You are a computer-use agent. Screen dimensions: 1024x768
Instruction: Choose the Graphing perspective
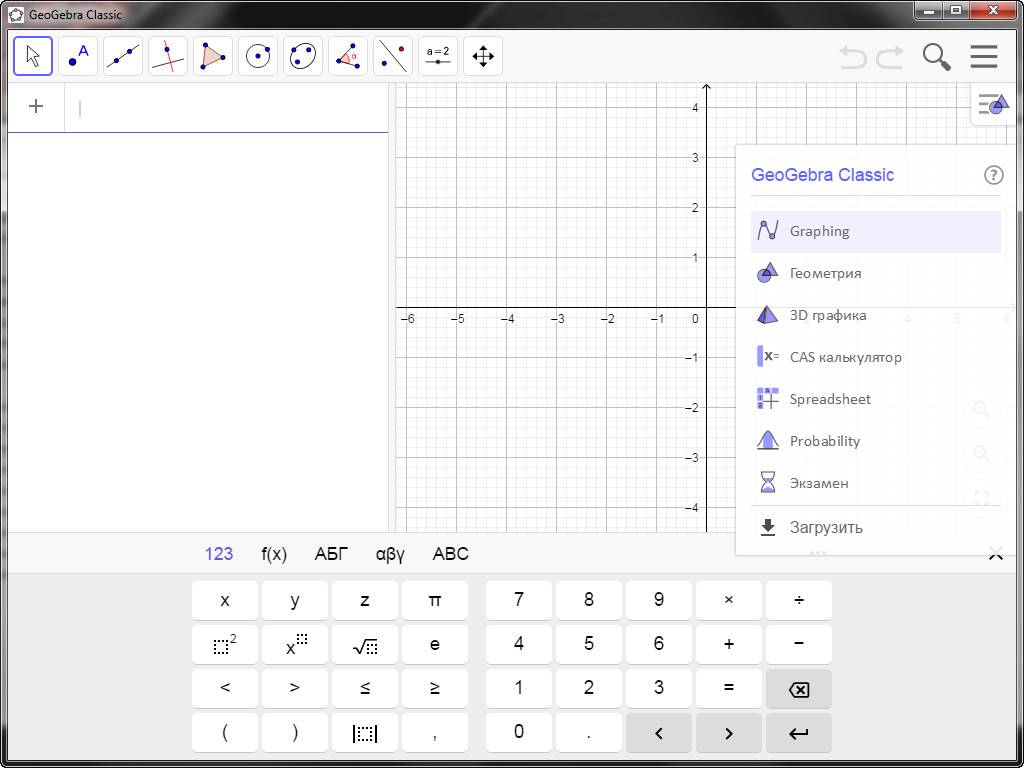[x=875, y=231]
